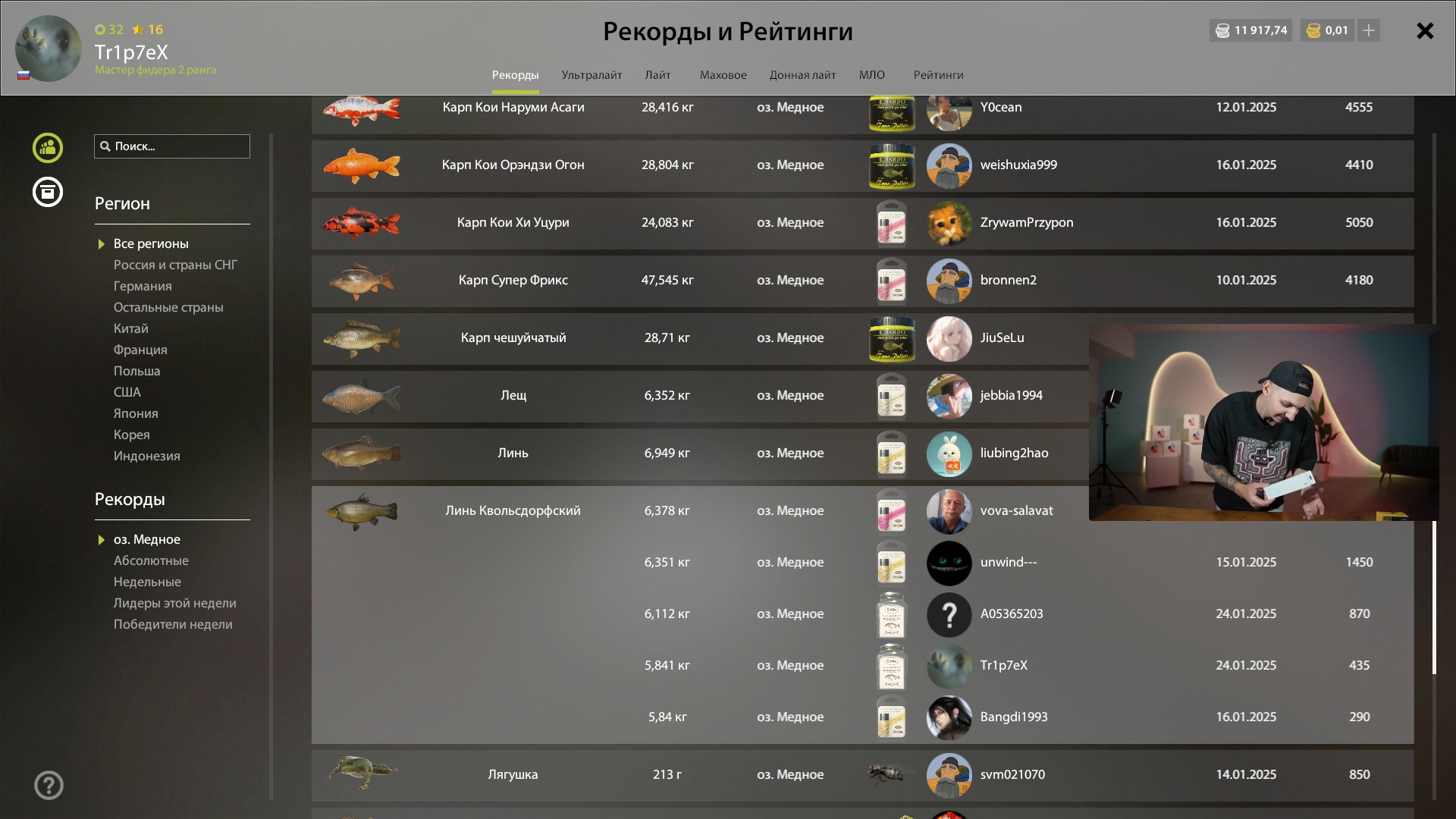The image size is (1456, 819).
Task: Switch to the Рейтинги tab
Action: [938, 75]
